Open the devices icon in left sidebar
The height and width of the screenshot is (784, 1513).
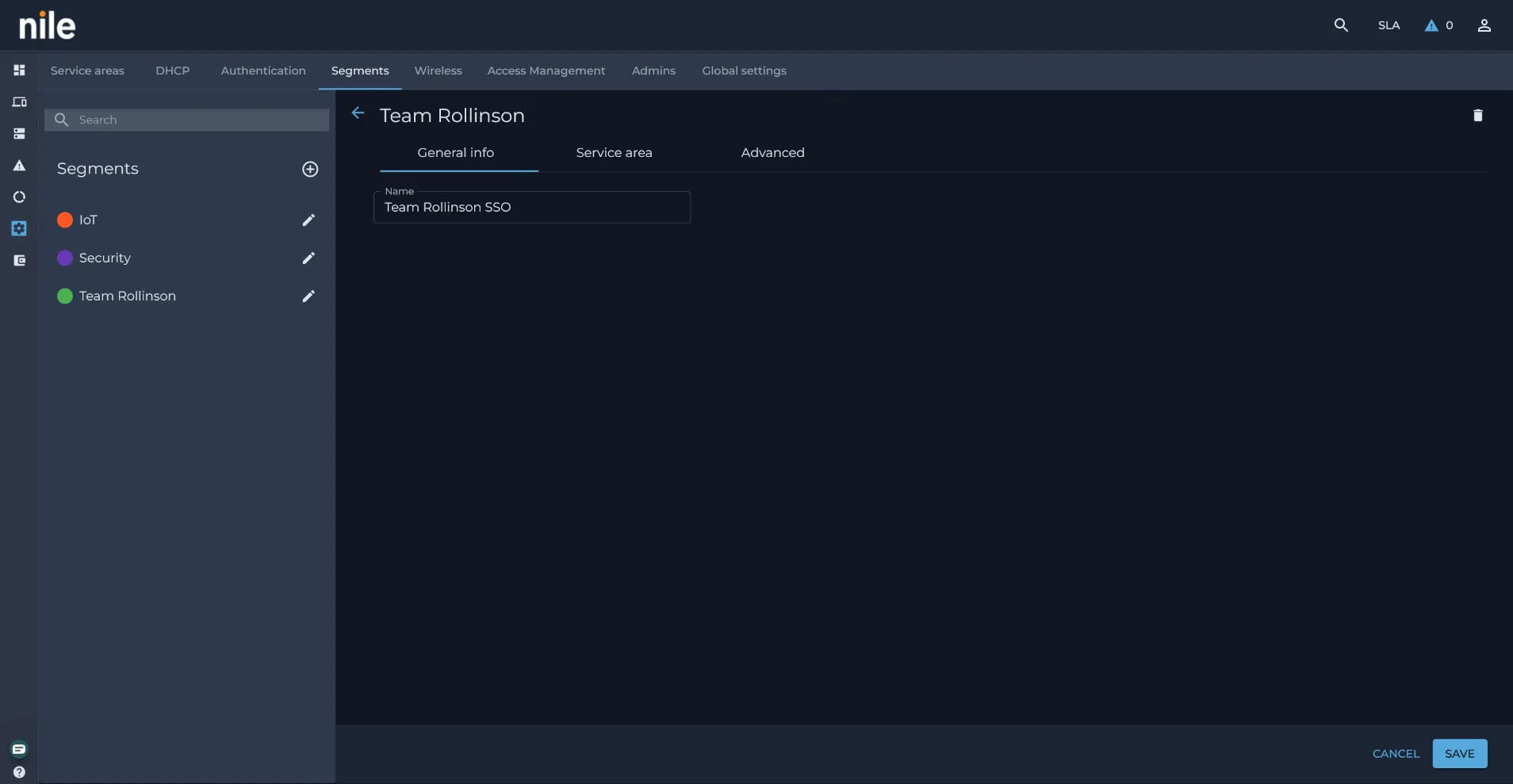pyautogui.click(x=19, y=101)
